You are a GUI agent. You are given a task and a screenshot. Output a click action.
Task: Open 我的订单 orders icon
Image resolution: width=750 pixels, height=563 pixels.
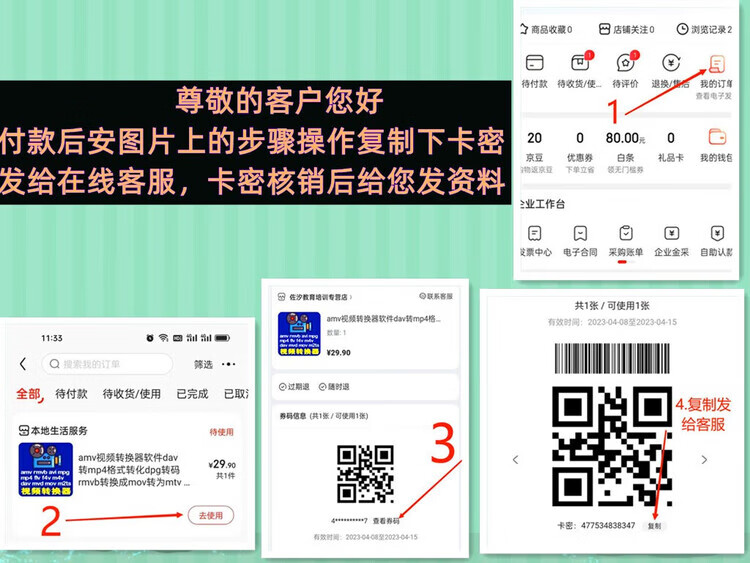(717, 64)
